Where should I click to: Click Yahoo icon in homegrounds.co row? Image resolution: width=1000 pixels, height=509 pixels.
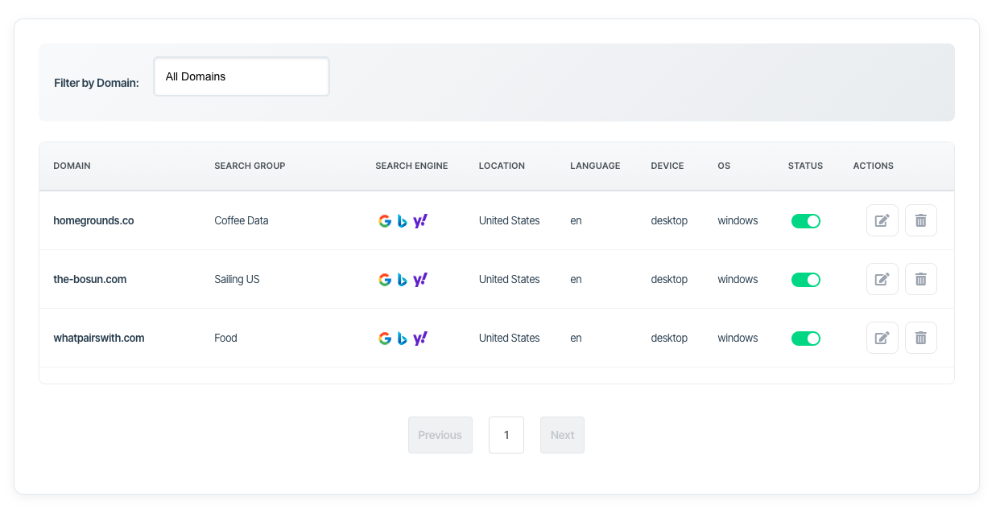coord(420,221)
